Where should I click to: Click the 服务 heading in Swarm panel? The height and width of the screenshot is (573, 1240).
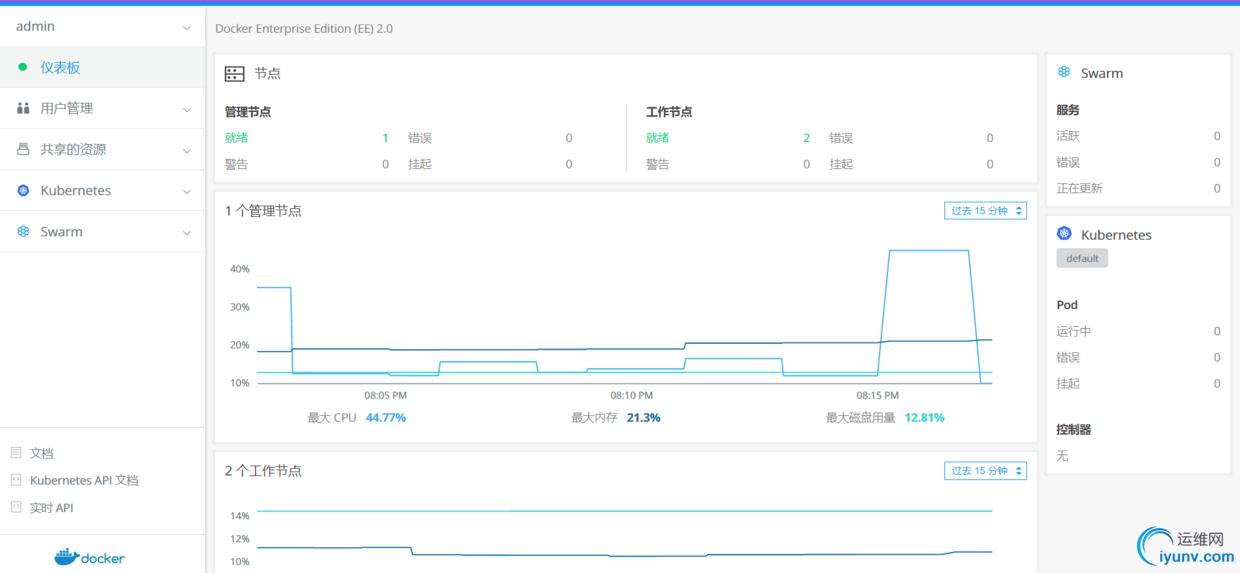pyautogui.click(x=1068, y=110)
